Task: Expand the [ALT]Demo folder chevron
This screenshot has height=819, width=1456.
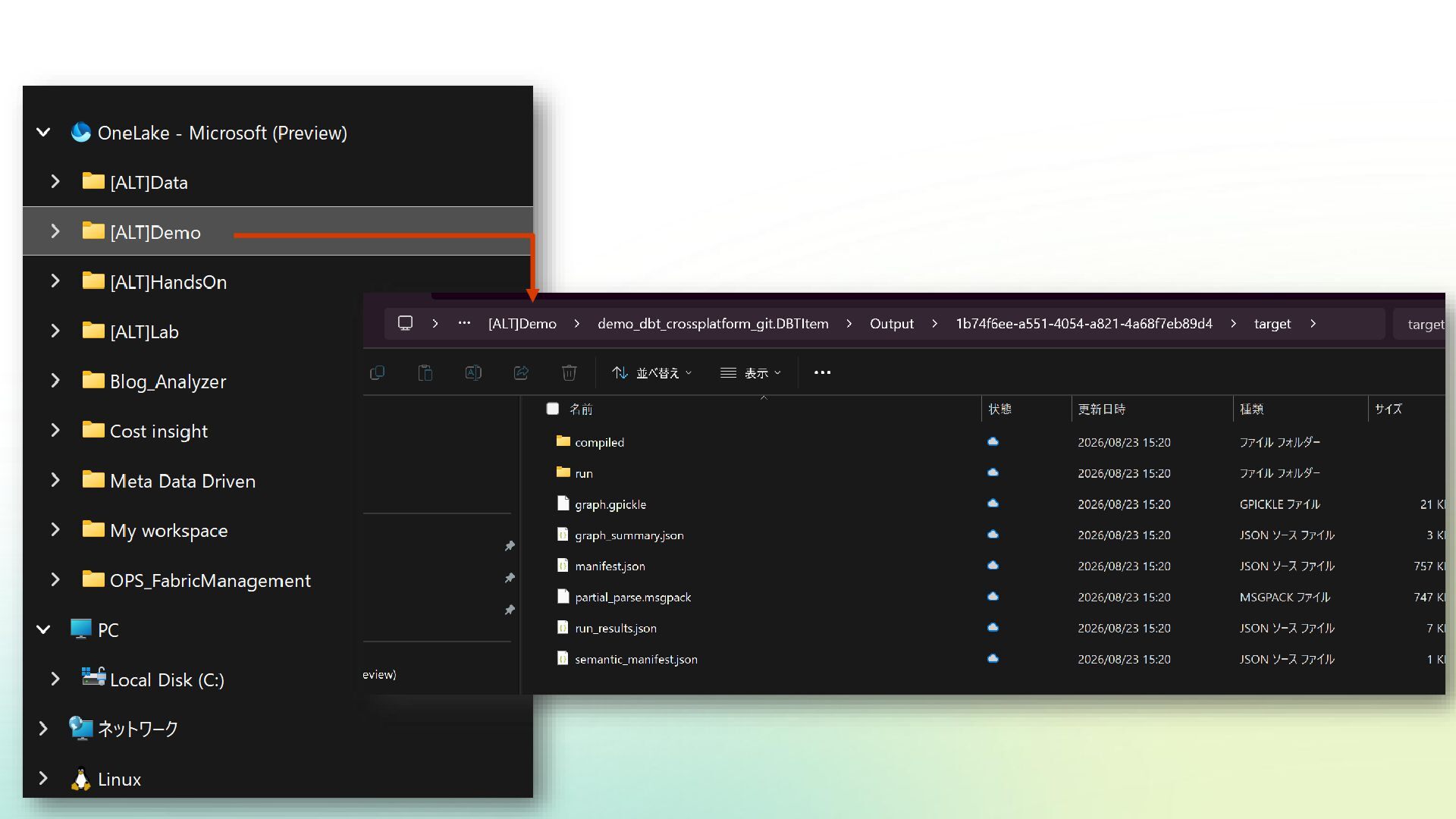Action: click(x=55, y=231)
